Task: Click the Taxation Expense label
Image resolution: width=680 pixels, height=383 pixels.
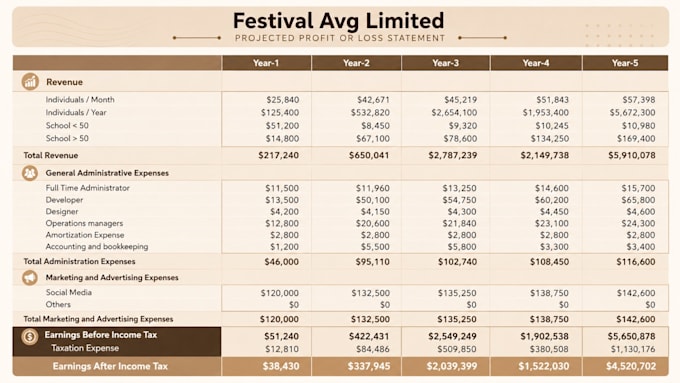Action: pos(85,348)
